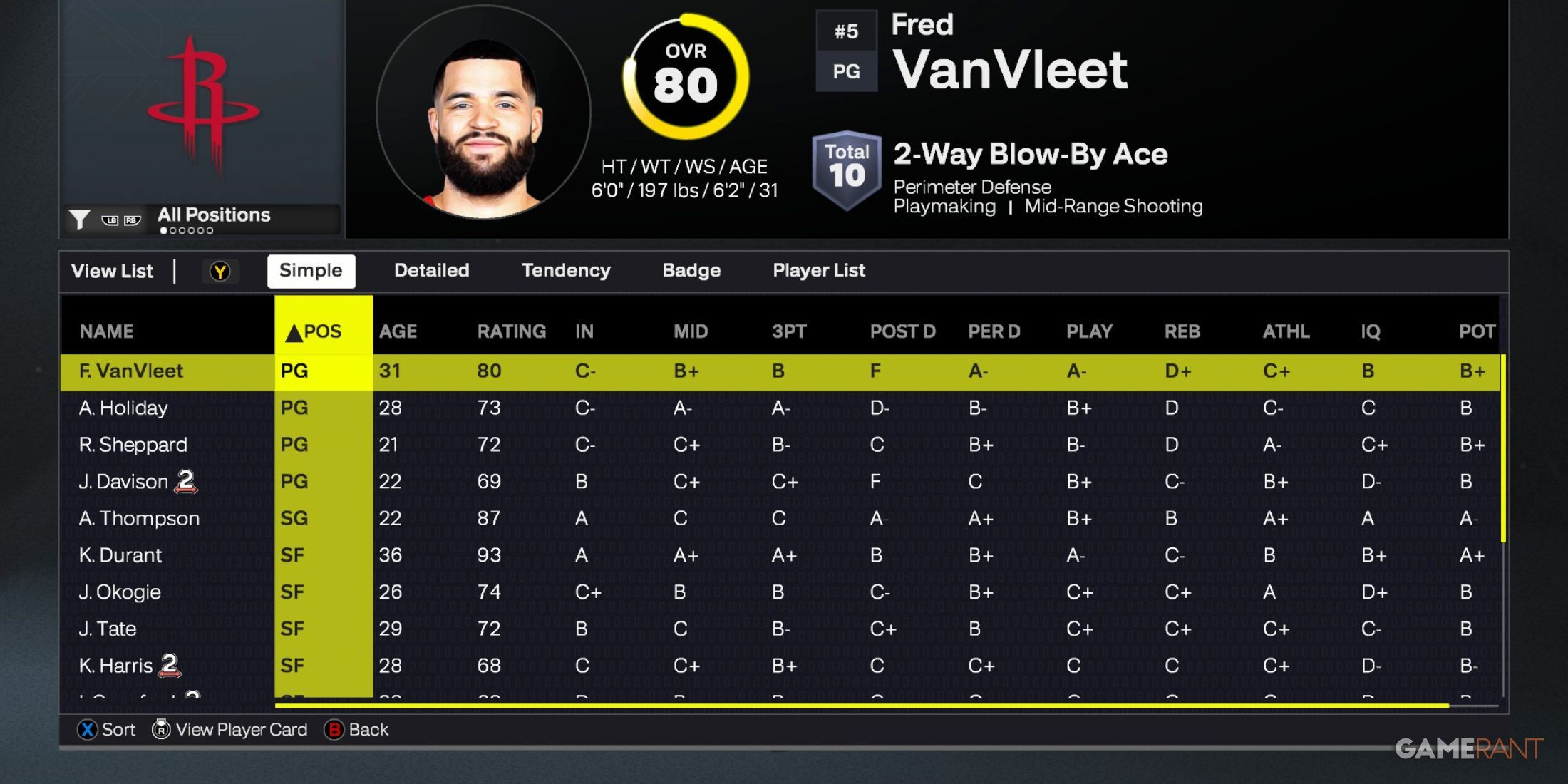
Task: Click the two-way contract icon beside J. Davison
Action: click(186, 481)
